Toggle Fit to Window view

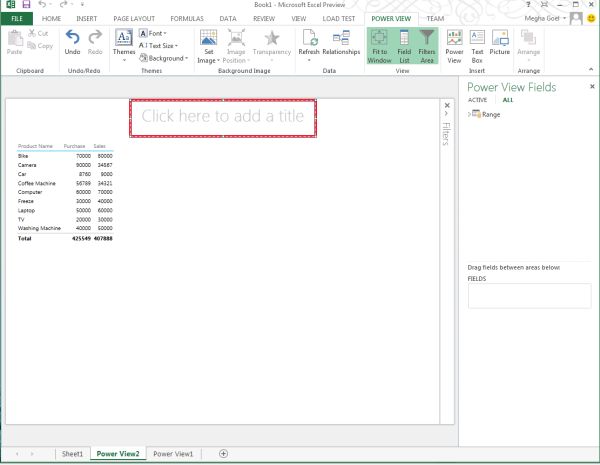pyautogui.click(x=379, y=46)
